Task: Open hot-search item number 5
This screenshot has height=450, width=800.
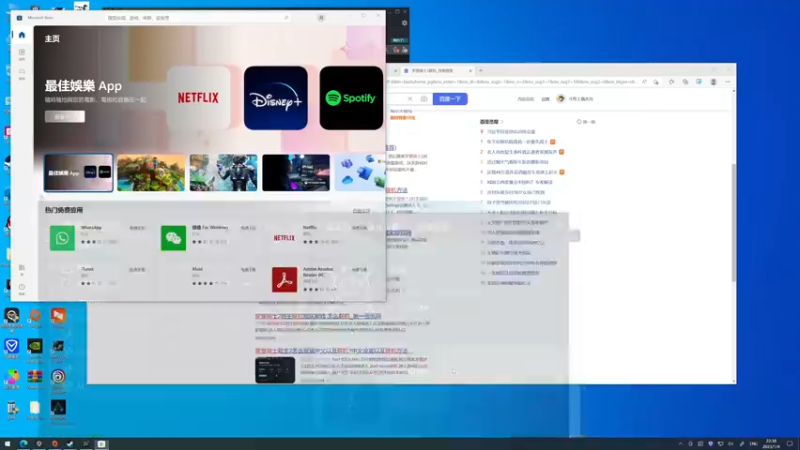Action: [x=520, y=182]
